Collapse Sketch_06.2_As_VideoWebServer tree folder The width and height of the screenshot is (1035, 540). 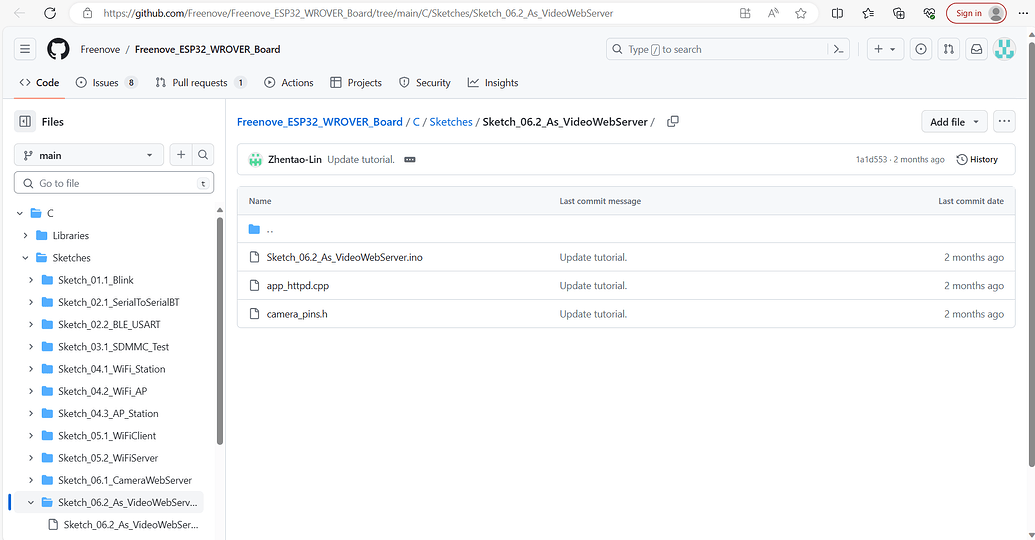click(31, 502)
